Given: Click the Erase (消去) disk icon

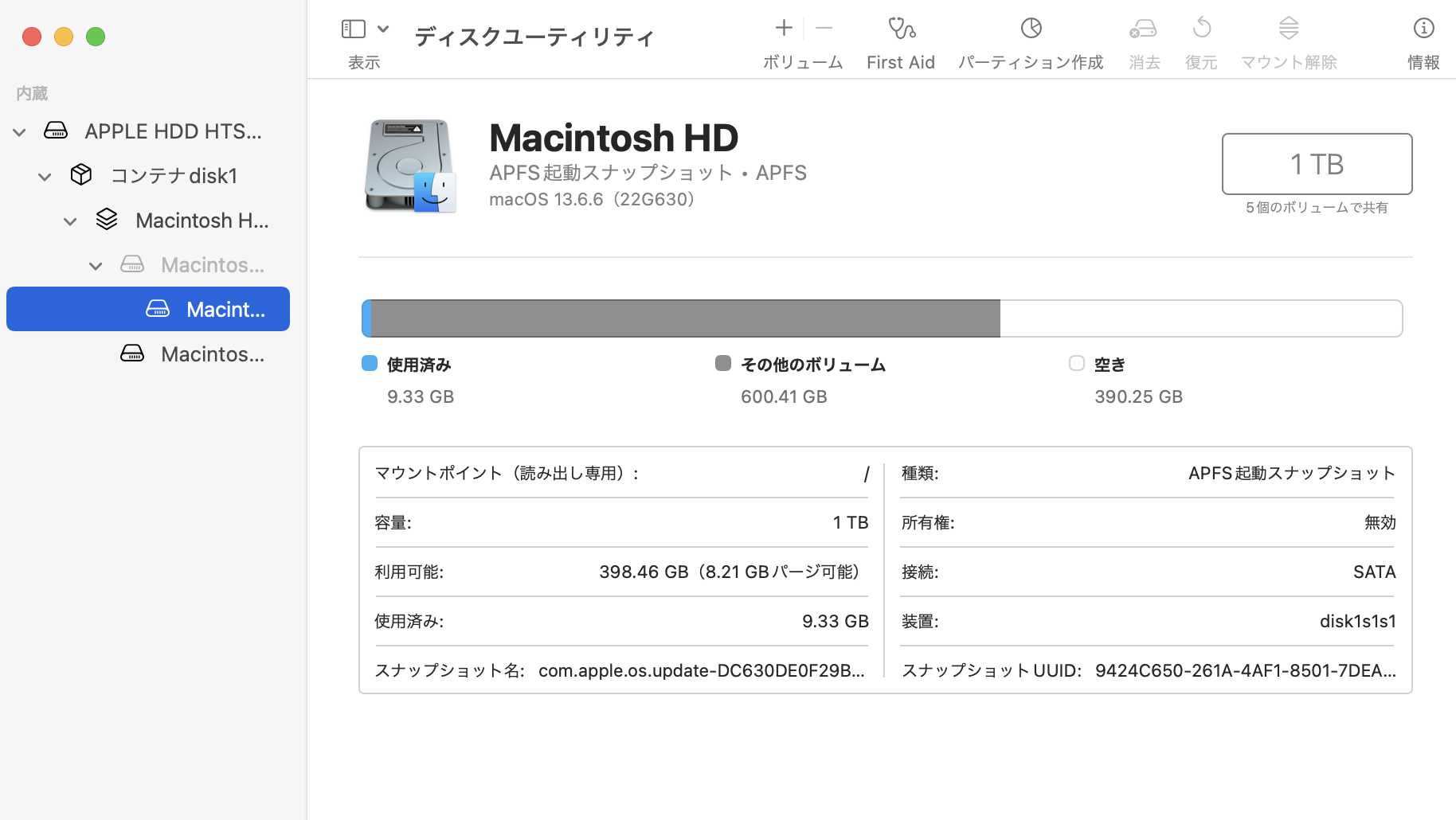Looking at the screenshot, I should click(1143, 29).
